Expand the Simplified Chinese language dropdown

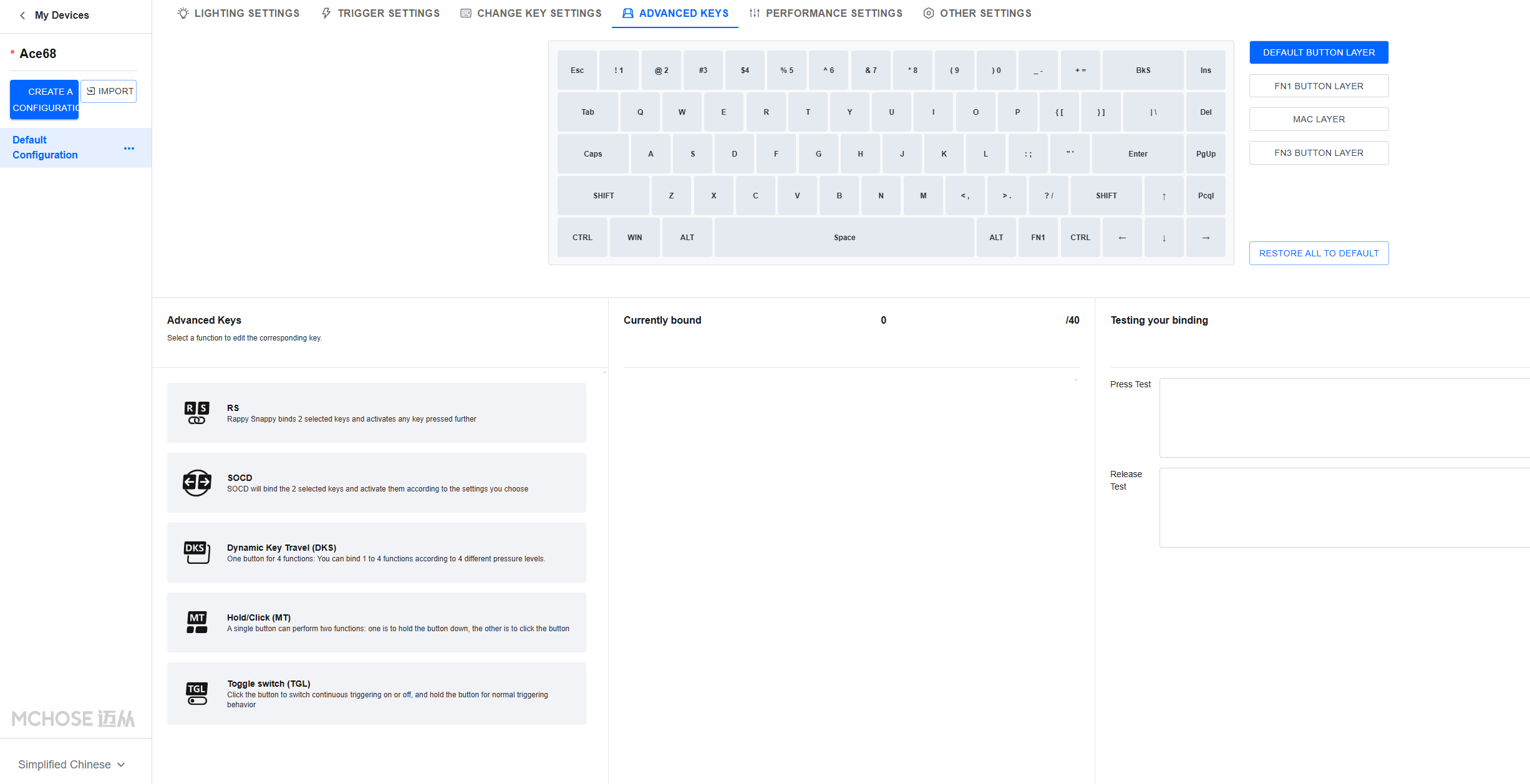click(71, 765)
